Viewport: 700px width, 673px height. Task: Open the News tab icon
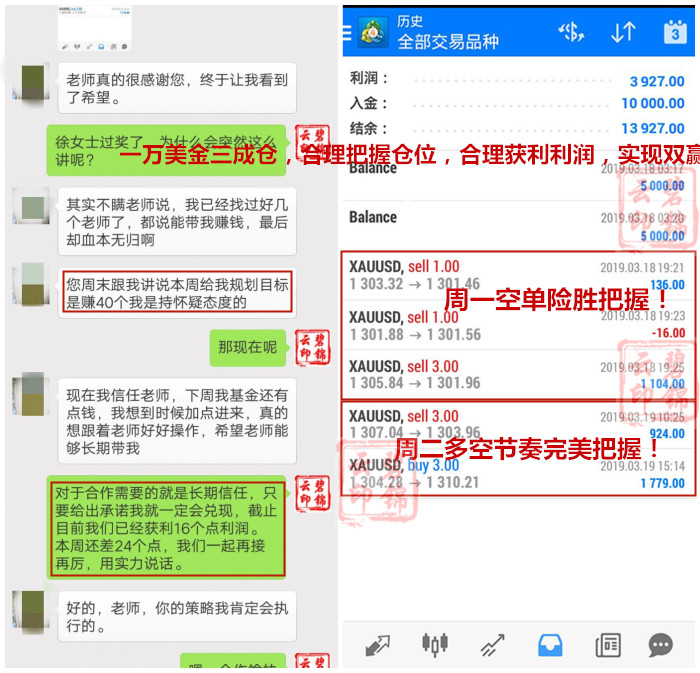pos(607,645)
